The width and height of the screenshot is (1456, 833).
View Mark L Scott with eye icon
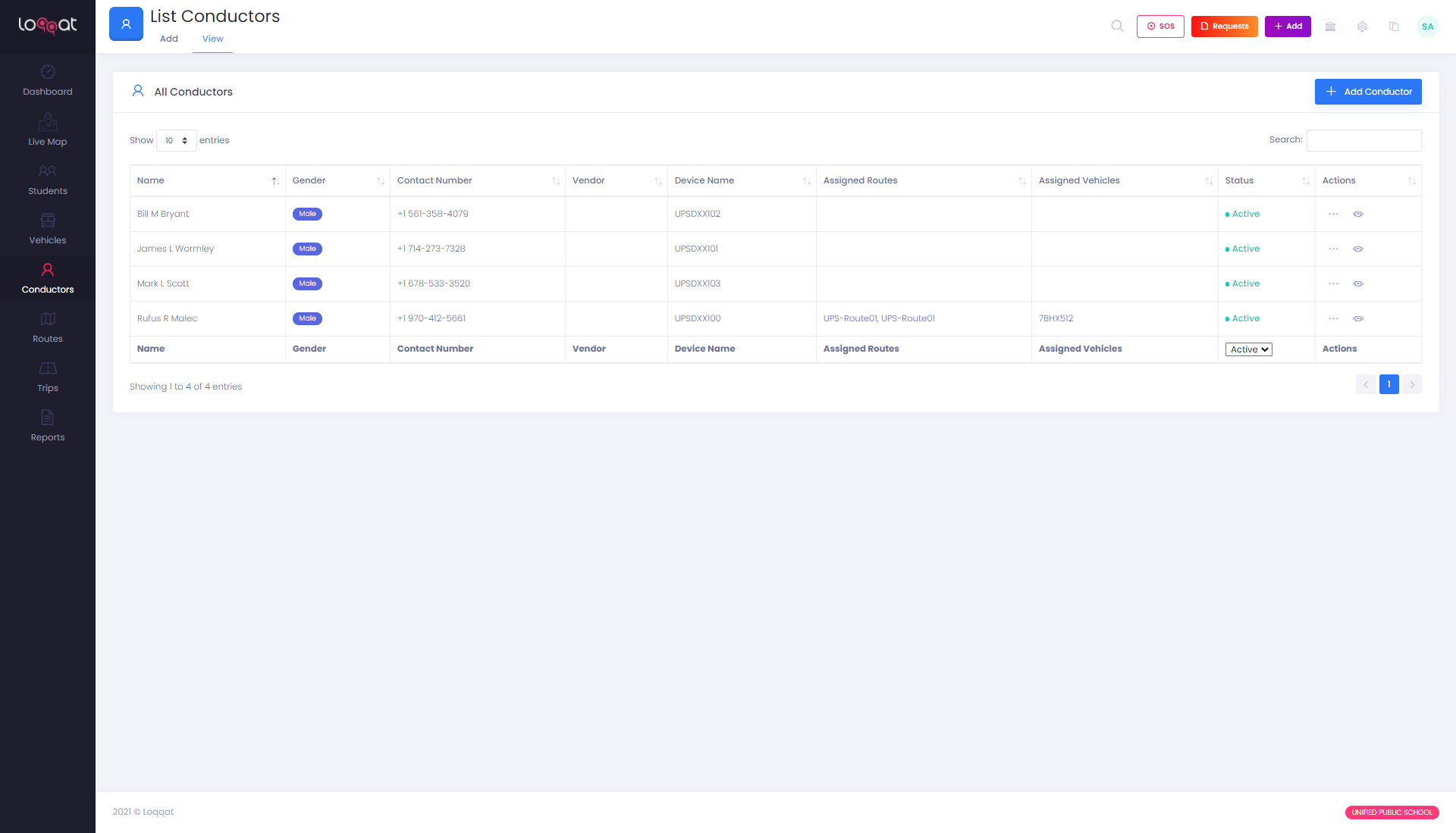pos(1358,284)
